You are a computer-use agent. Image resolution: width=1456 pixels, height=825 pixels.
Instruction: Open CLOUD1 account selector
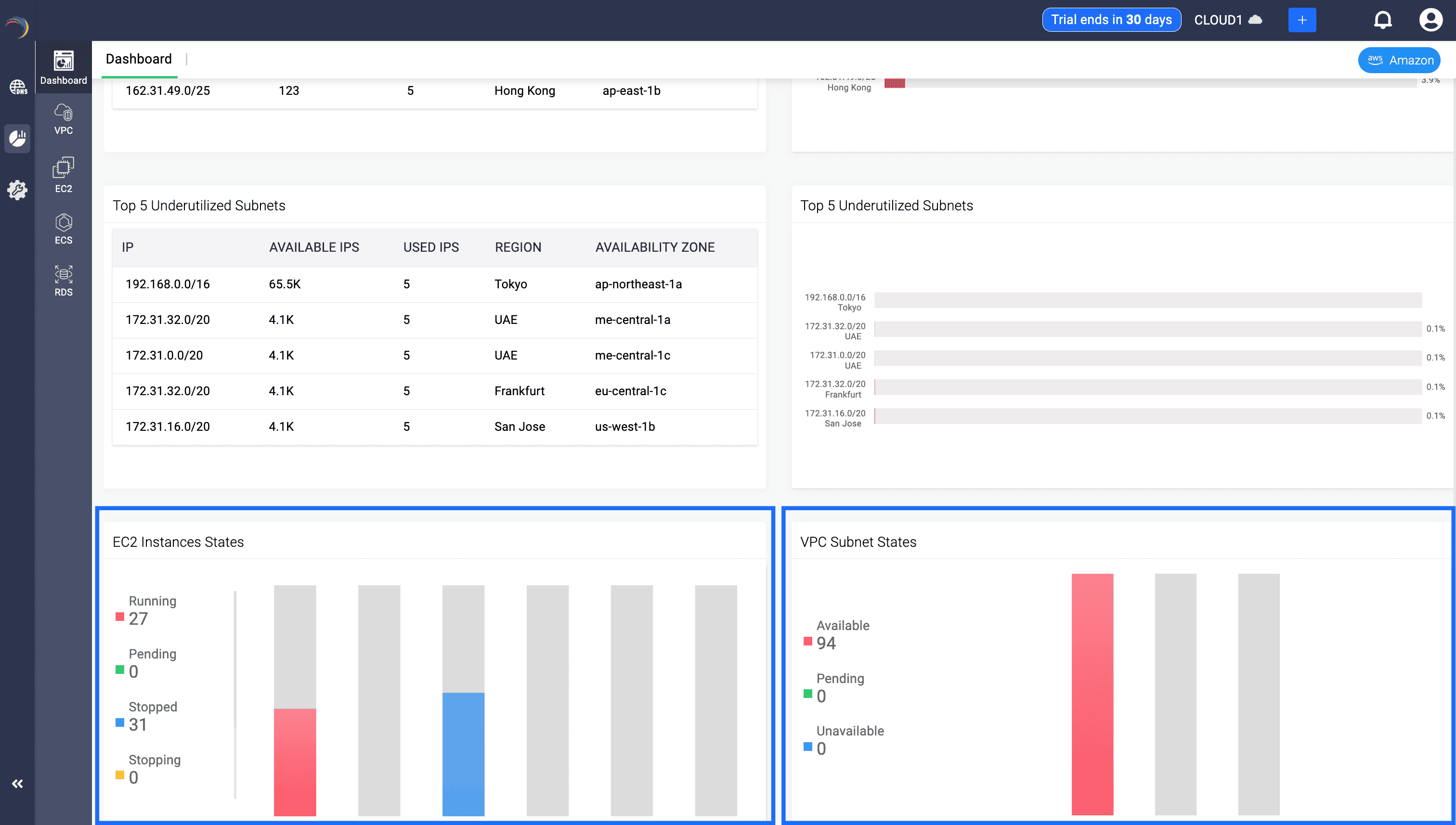pyautogui.click(x=1228, y=20)
